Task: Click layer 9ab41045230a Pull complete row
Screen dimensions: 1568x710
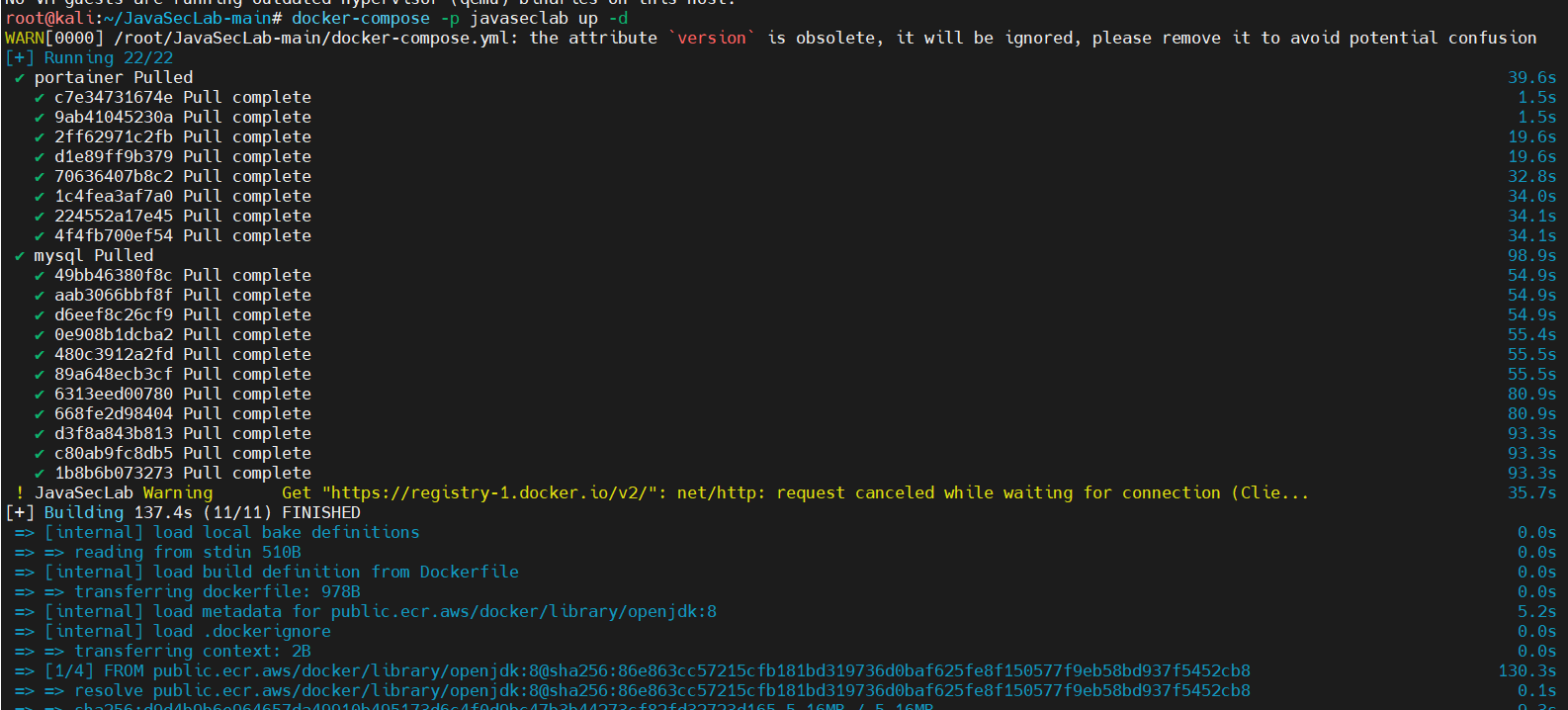Action: [183, 117]
